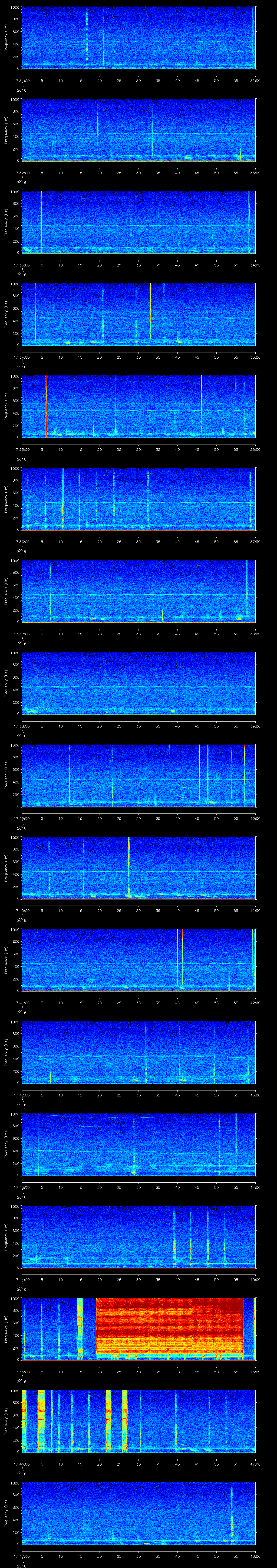Click the '17:40:00' start time label
The image size is (277, 1568).
coord(22,910)
